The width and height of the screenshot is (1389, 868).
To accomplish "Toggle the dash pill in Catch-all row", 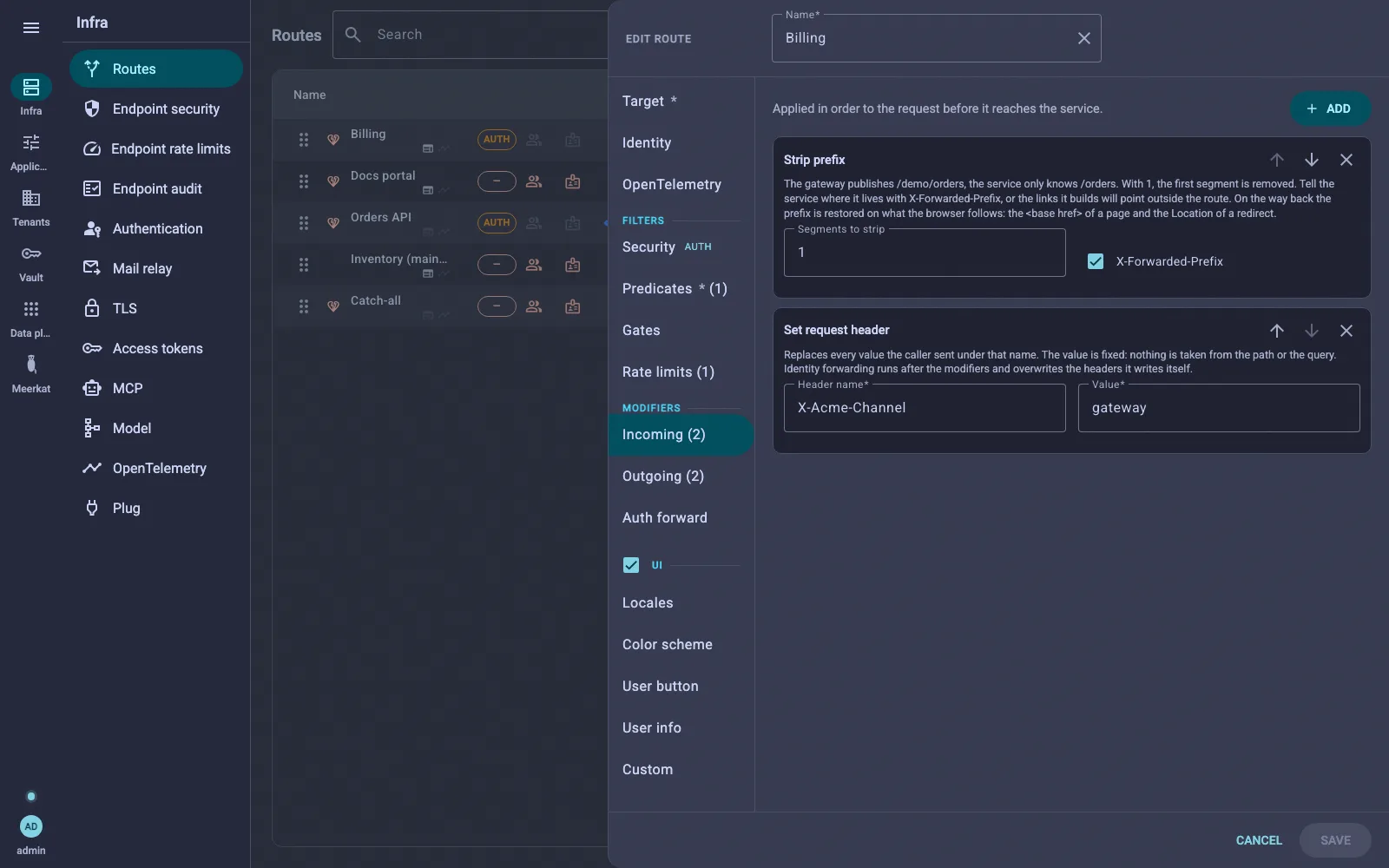I will [497, 306].
